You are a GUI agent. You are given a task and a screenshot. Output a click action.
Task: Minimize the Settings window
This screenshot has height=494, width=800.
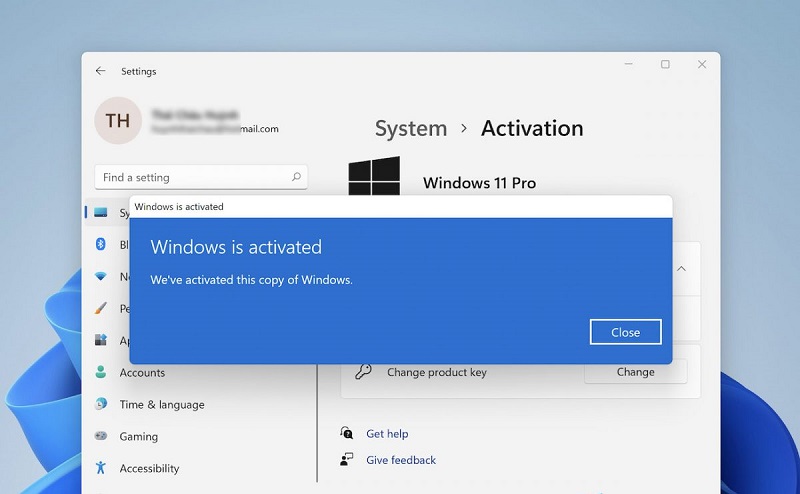click(629, 64)
